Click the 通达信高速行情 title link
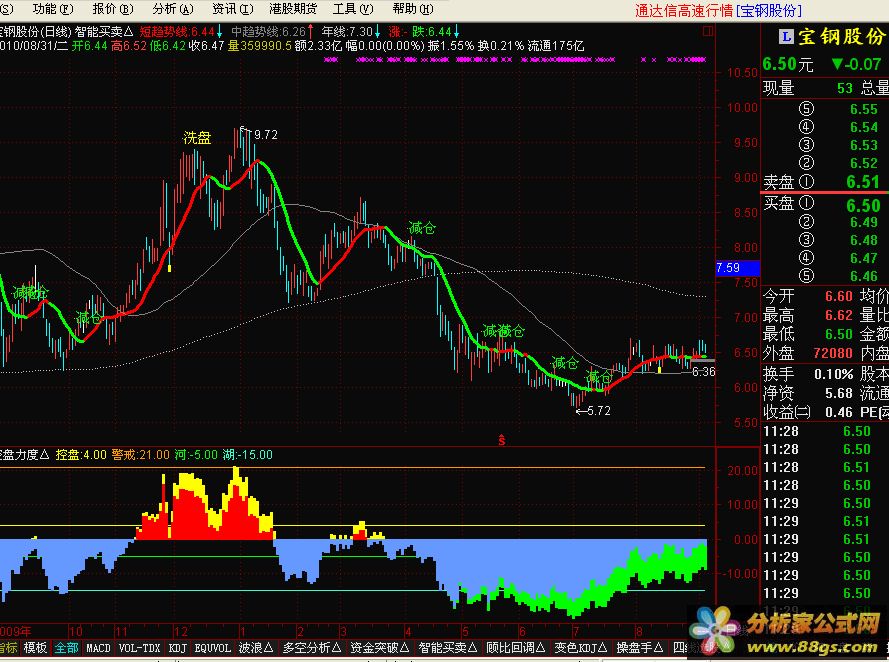 [x=684, y=10]
